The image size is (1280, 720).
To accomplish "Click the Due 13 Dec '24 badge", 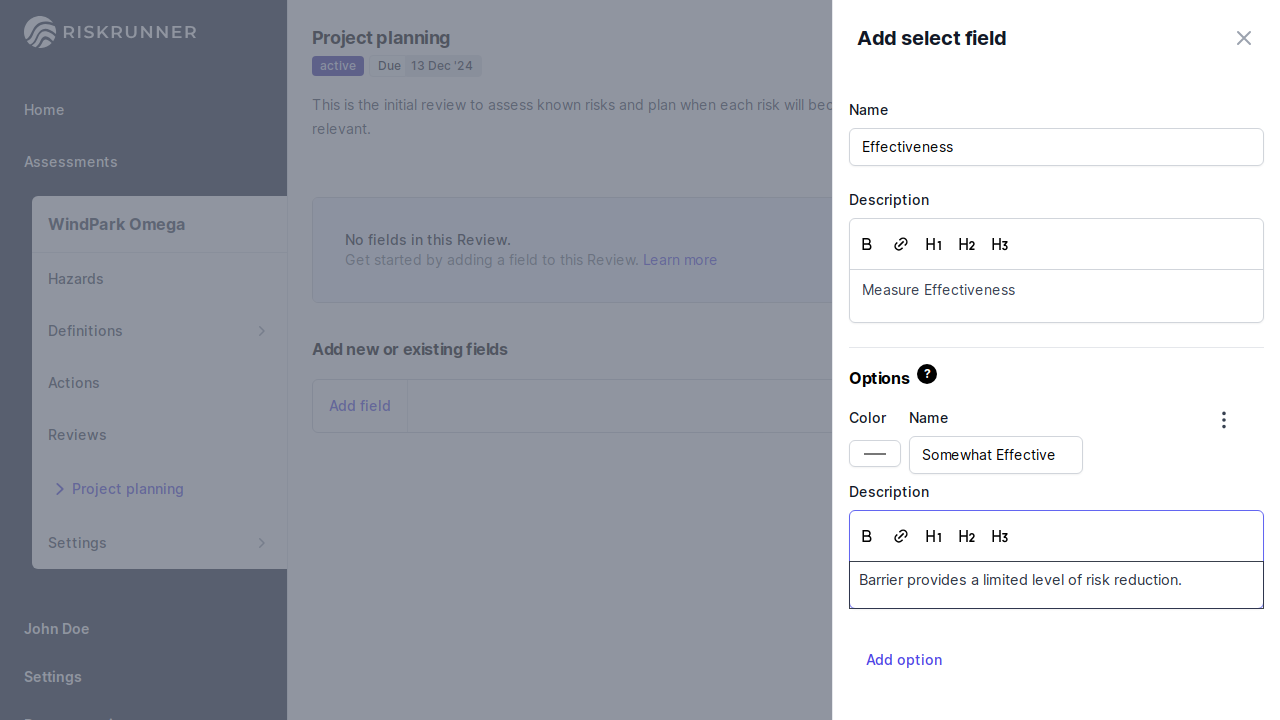I will [x=426, y=66].
